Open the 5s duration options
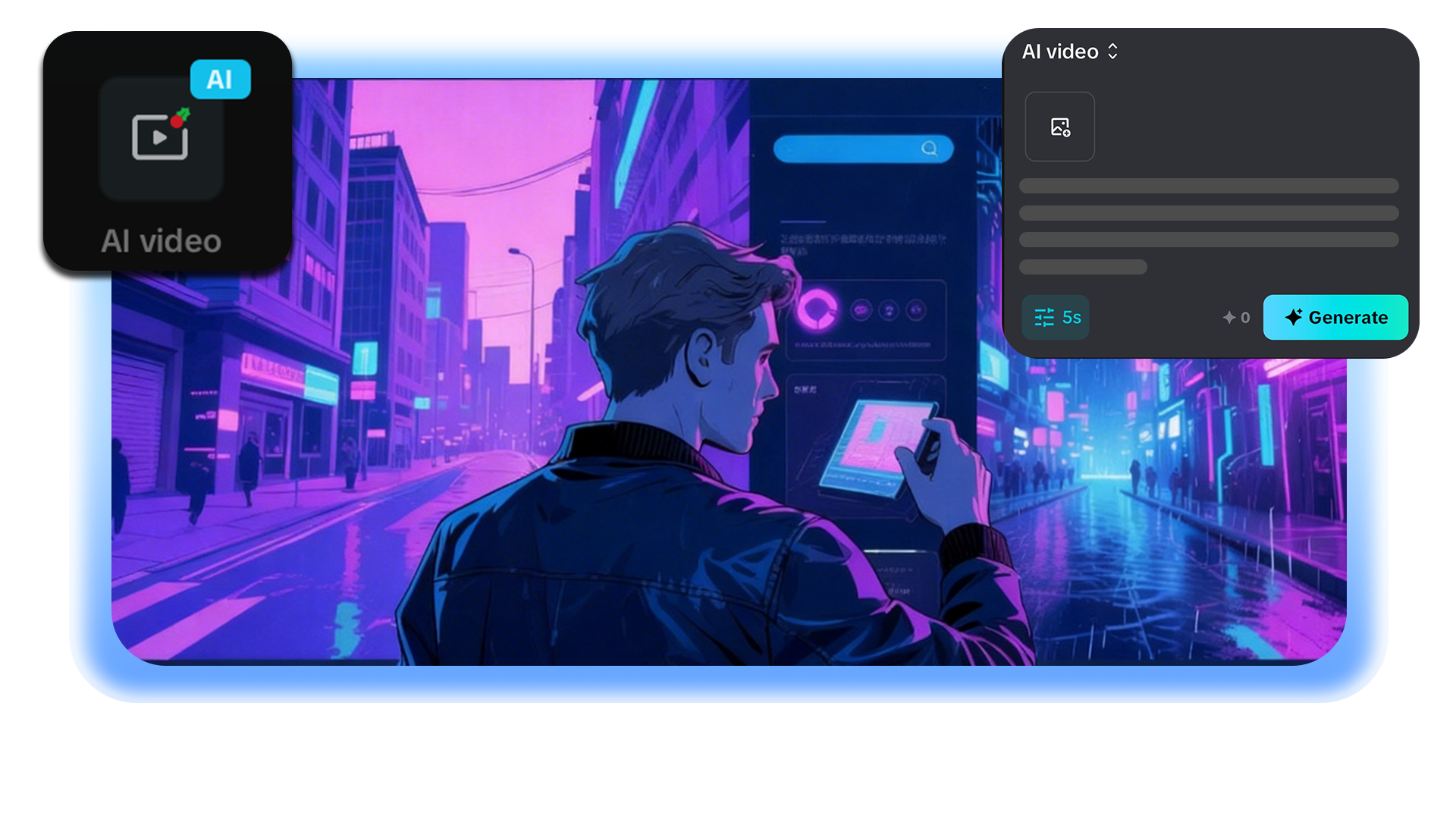The width and height of the screenshot is (1456, 819). [1072, 318]
